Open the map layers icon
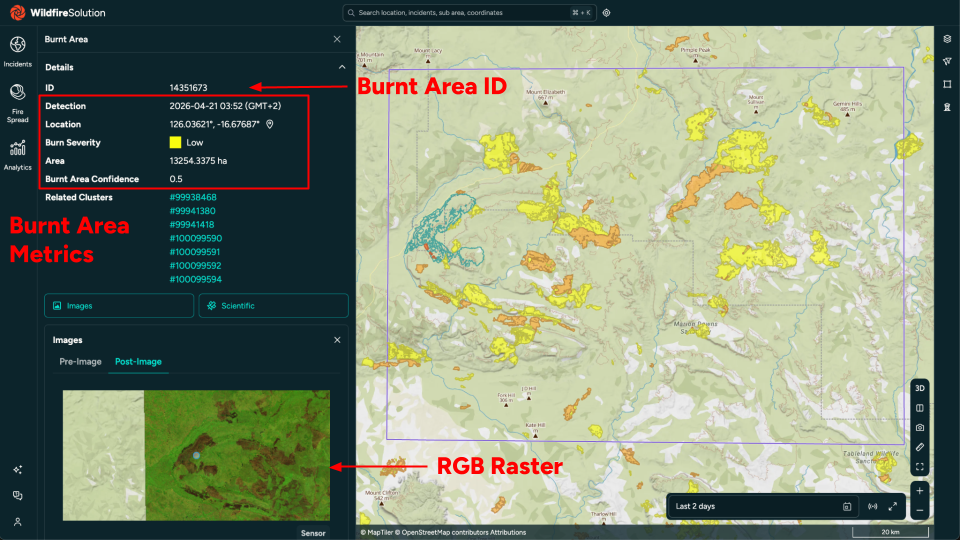 [947, 39]
